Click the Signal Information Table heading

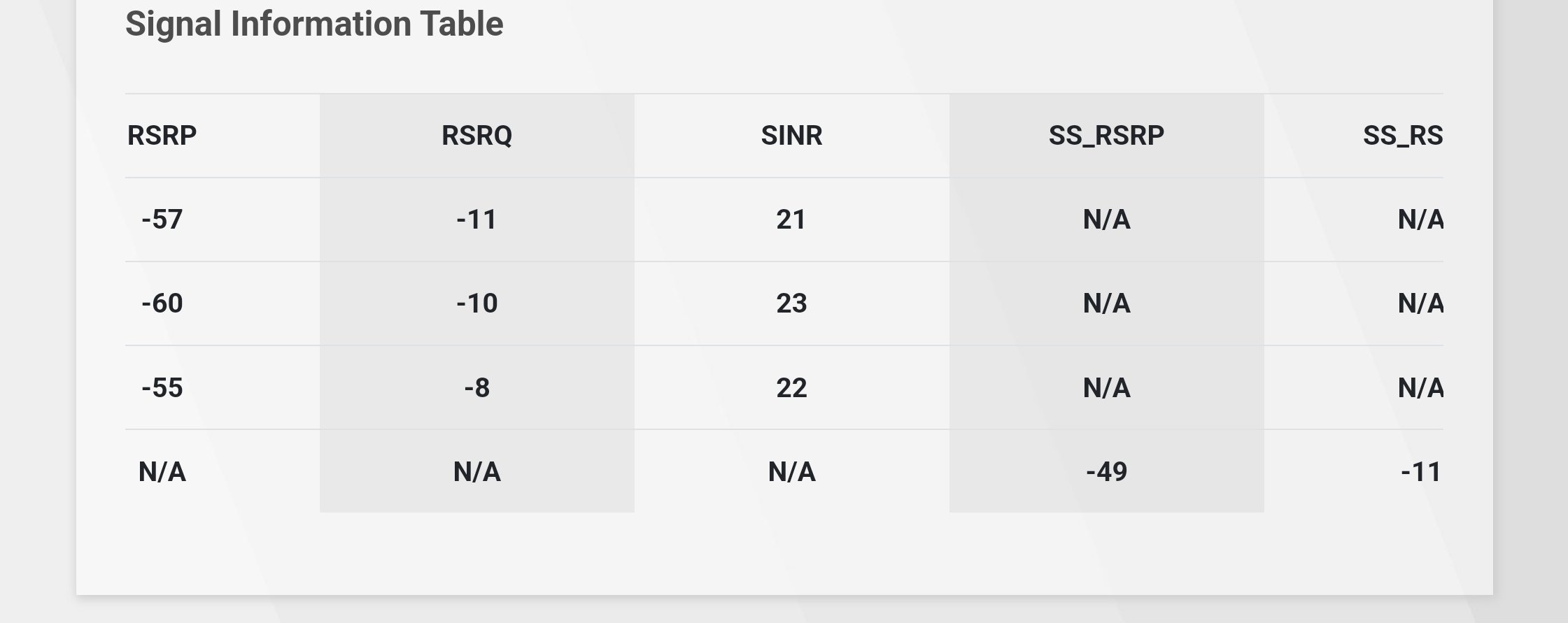314,24
